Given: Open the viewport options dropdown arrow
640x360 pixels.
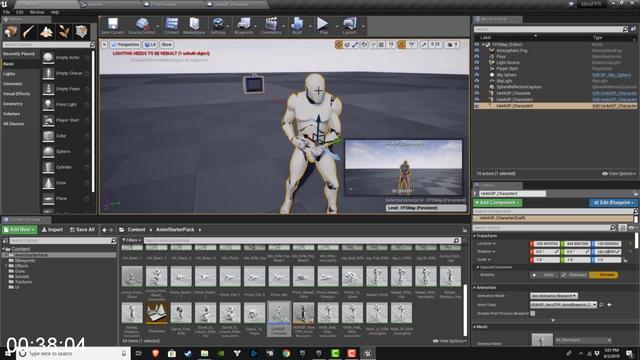Looking at the screenshot, I should click(104, 44).
